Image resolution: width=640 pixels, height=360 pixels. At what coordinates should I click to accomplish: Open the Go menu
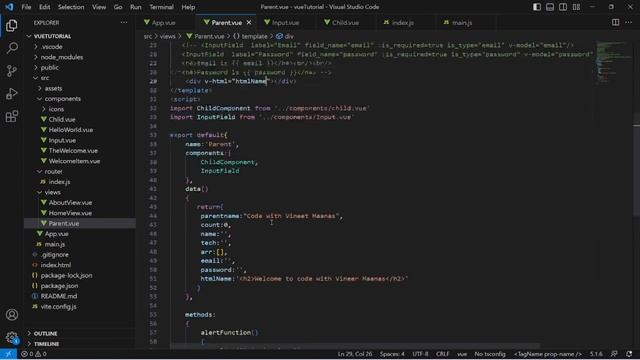[118, 7]
